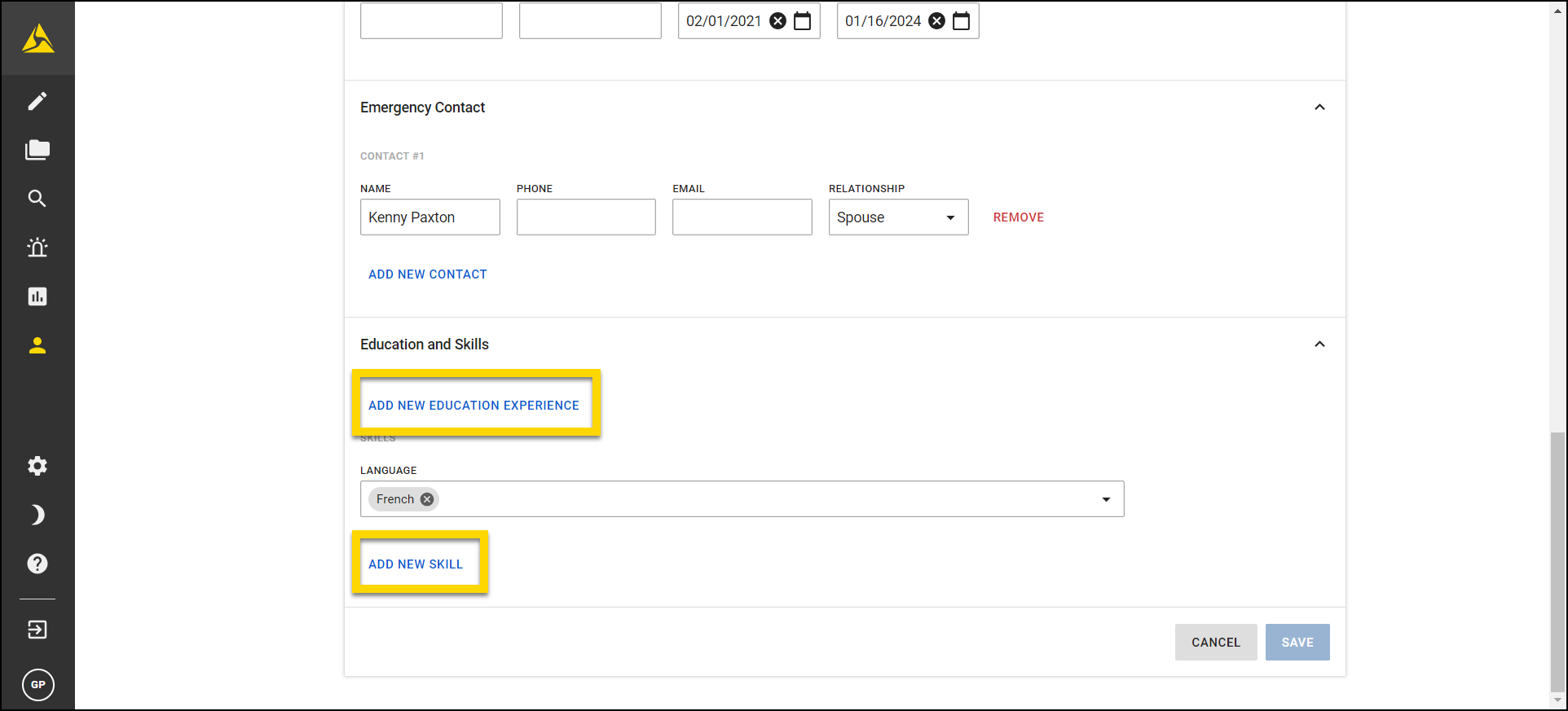Toggle dark mode with the moon icon
This screenshot has width=1568, height=711.
coord(37,515)
